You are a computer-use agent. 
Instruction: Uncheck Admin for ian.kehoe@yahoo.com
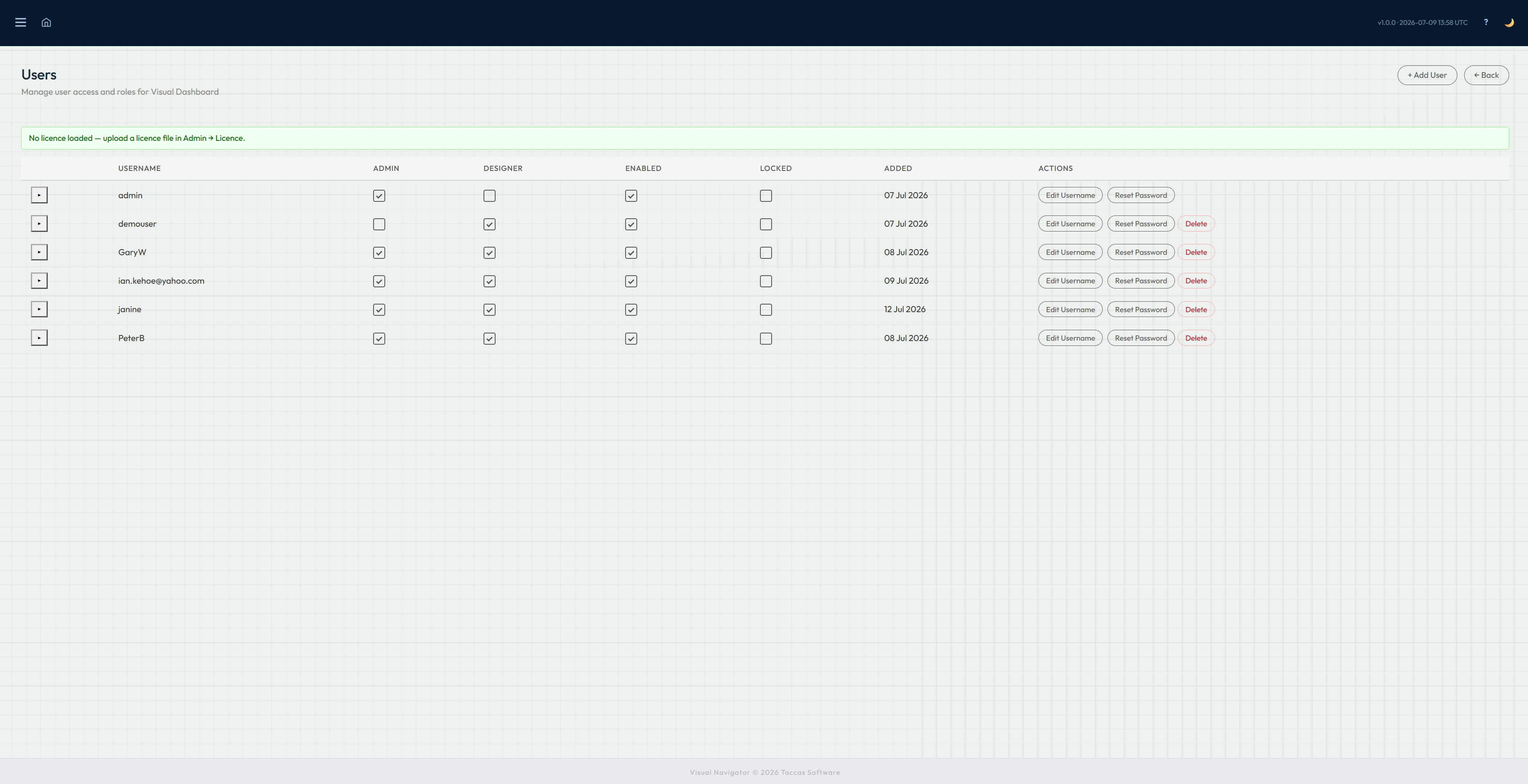point(379,281)
